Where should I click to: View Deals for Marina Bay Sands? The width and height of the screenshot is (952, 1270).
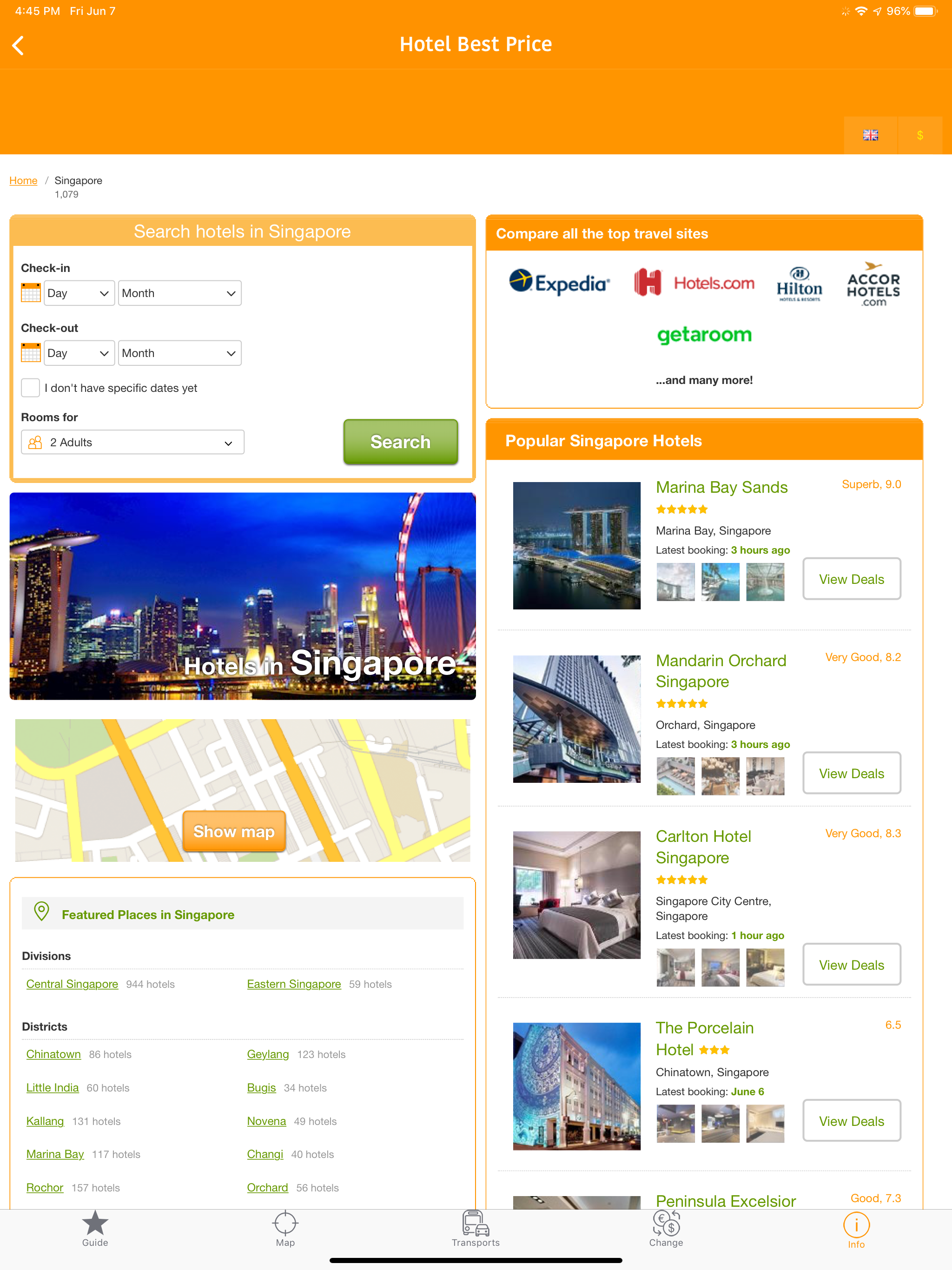coord(852,579)
